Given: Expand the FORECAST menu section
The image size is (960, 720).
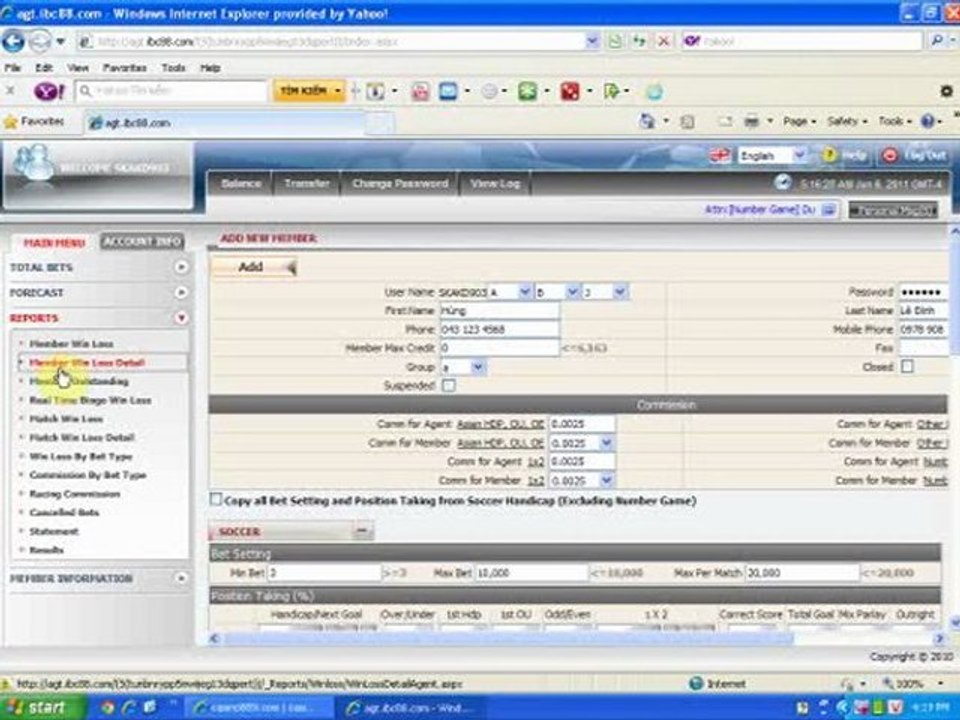Looking at the screenshot, I should tap(181, 293).
